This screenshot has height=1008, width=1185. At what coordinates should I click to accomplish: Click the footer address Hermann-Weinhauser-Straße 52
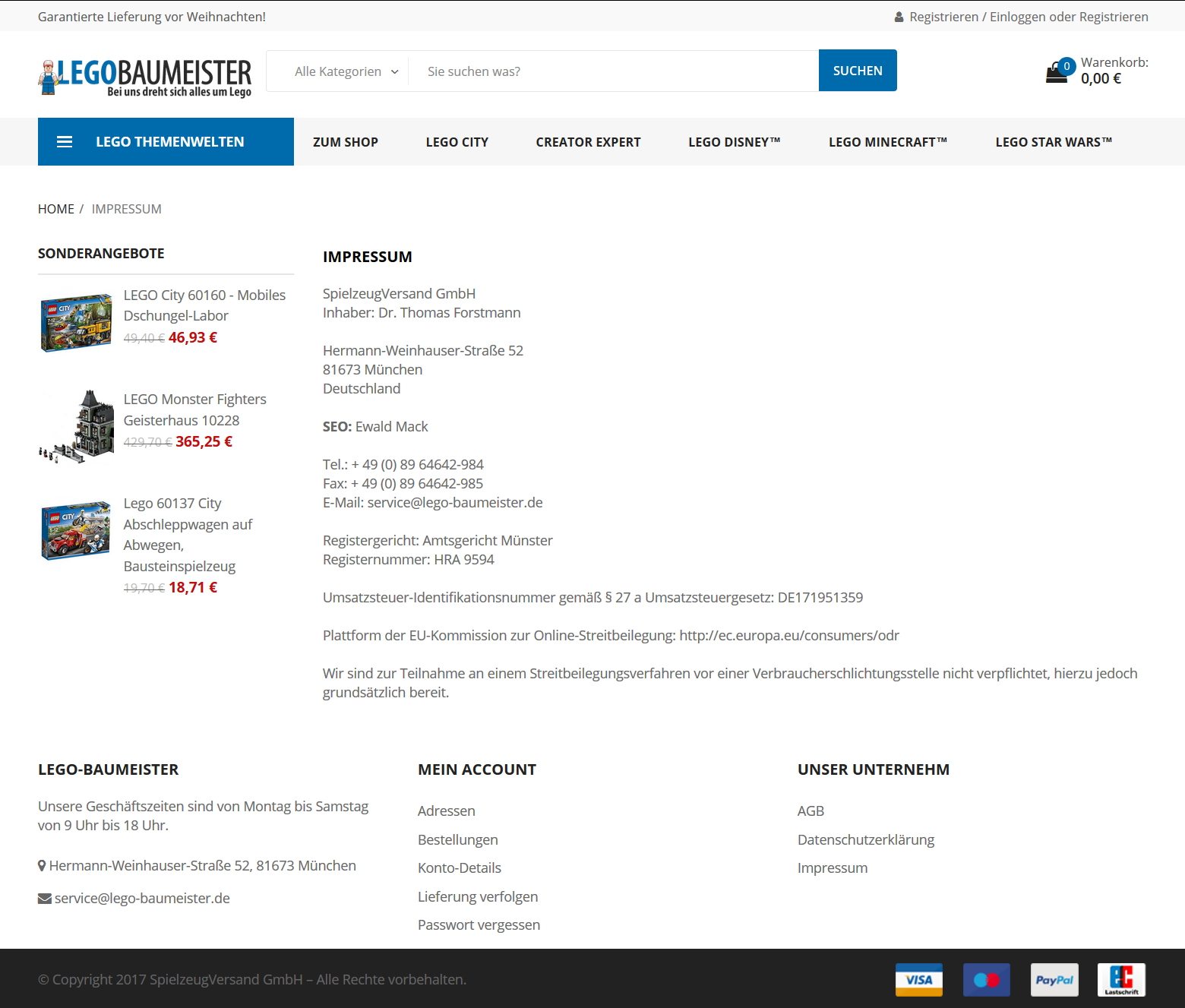tap(203, 866)
